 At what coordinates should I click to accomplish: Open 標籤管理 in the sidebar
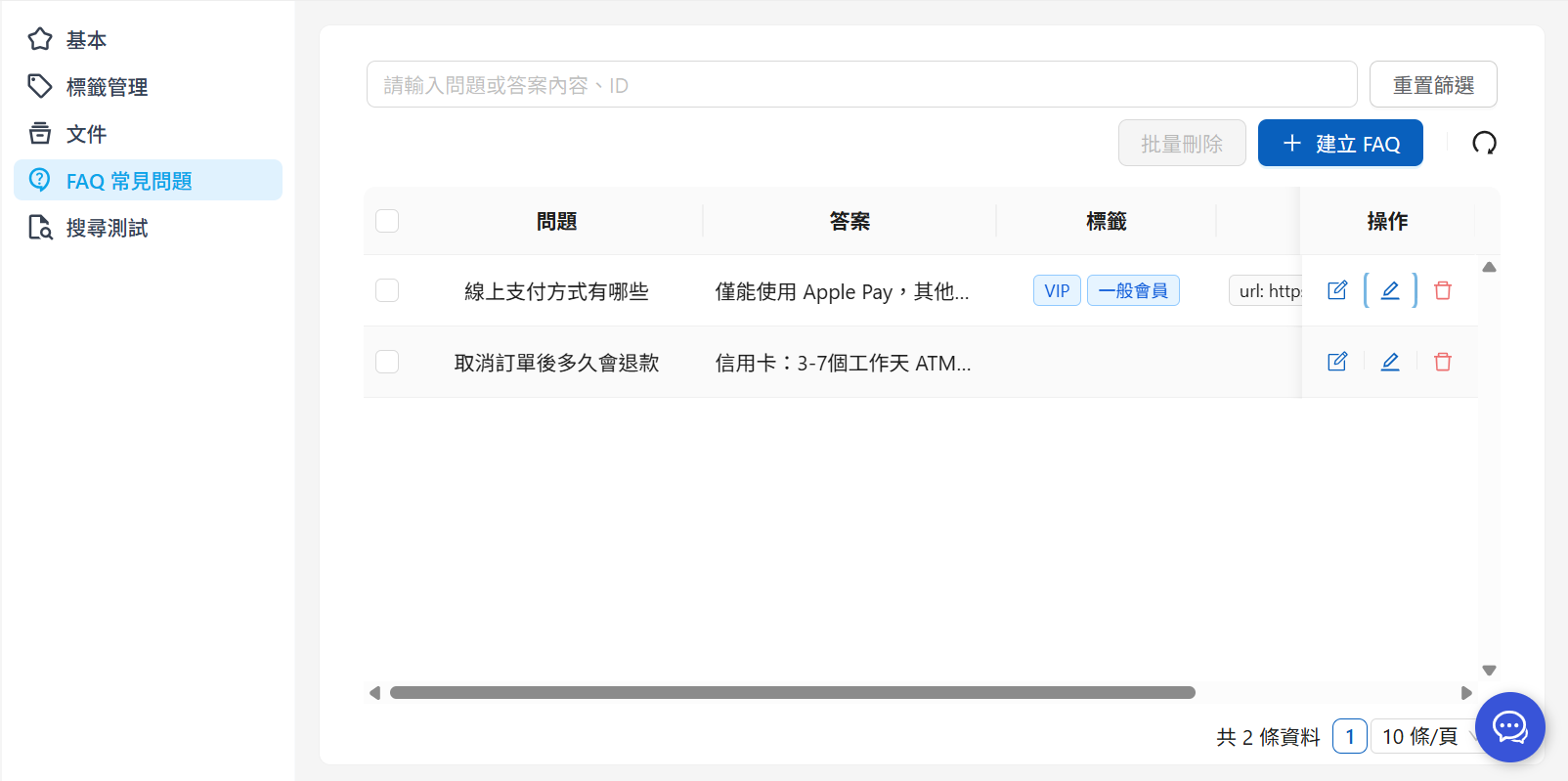(107, 87)
